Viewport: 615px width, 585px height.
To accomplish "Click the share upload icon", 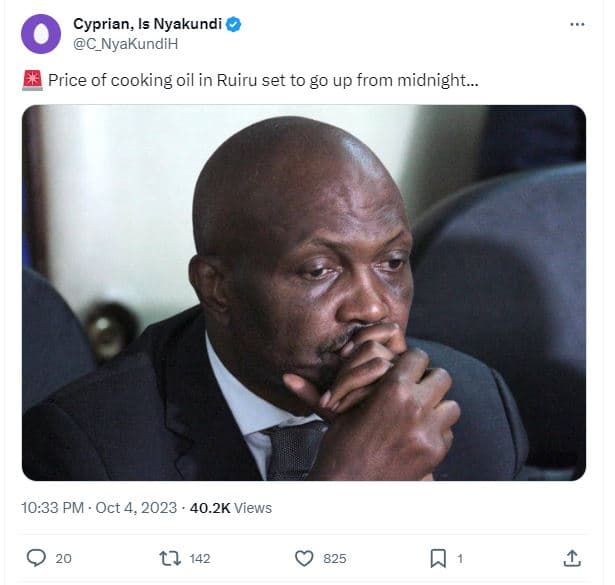I will pos(572,558).
